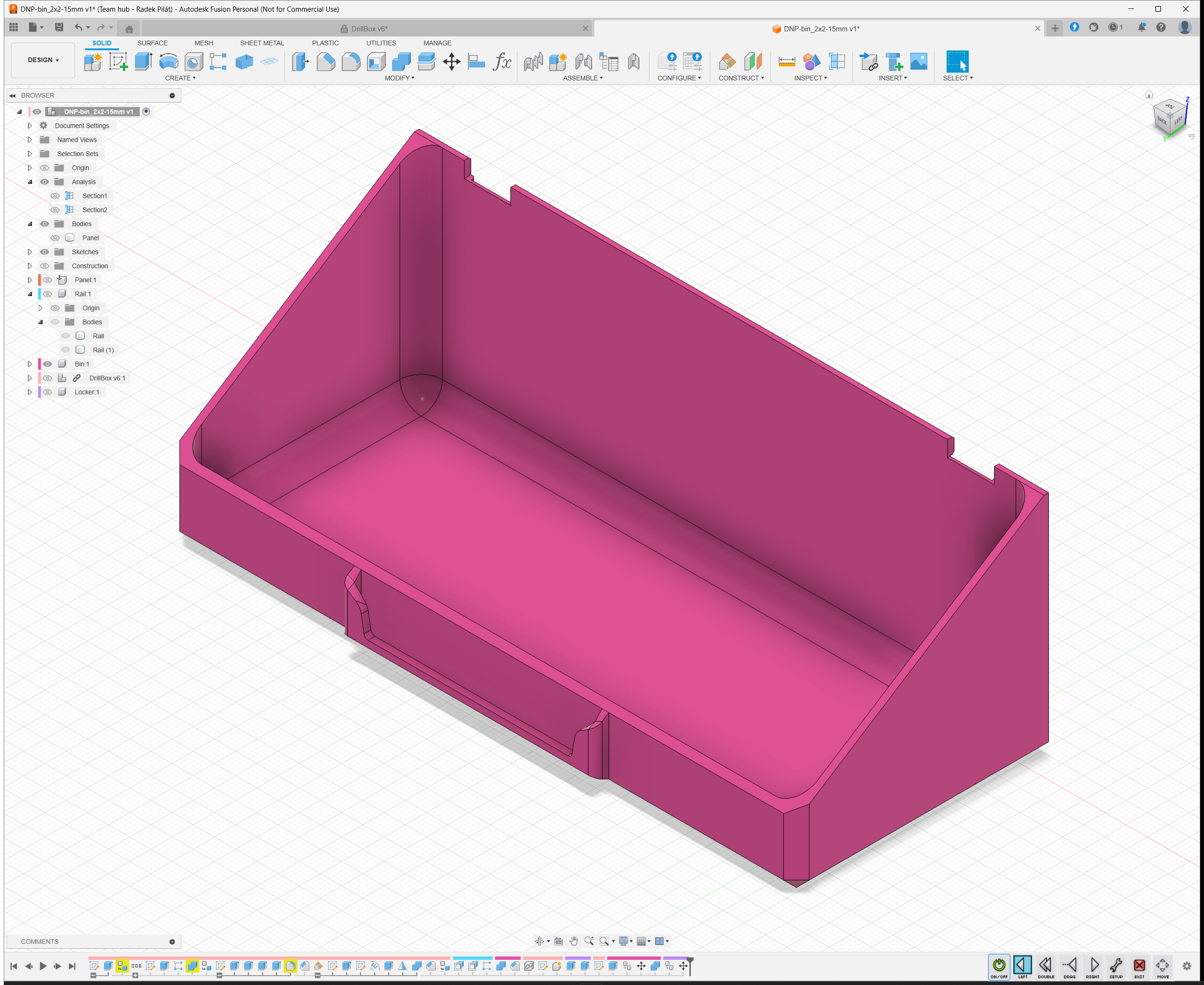Click the ON/OFF button bottom right

tap(999, 967)
